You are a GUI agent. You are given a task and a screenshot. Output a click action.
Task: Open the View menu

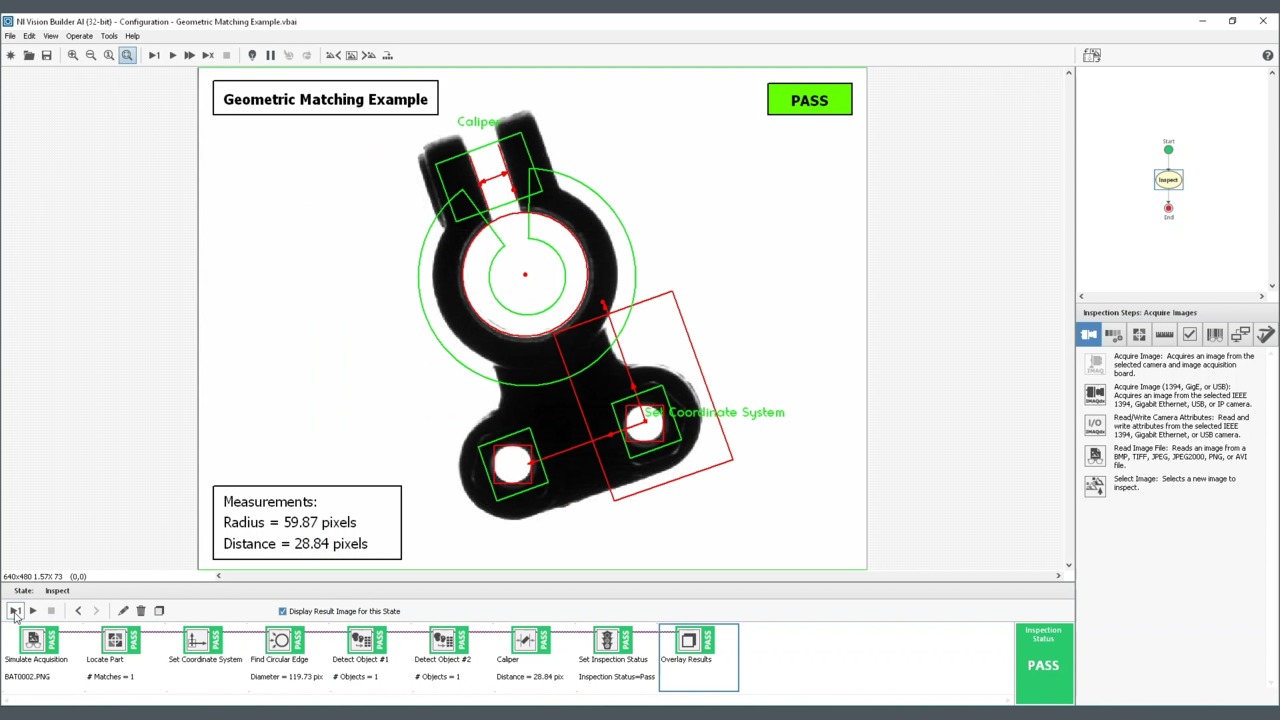(x=50, y=36)
